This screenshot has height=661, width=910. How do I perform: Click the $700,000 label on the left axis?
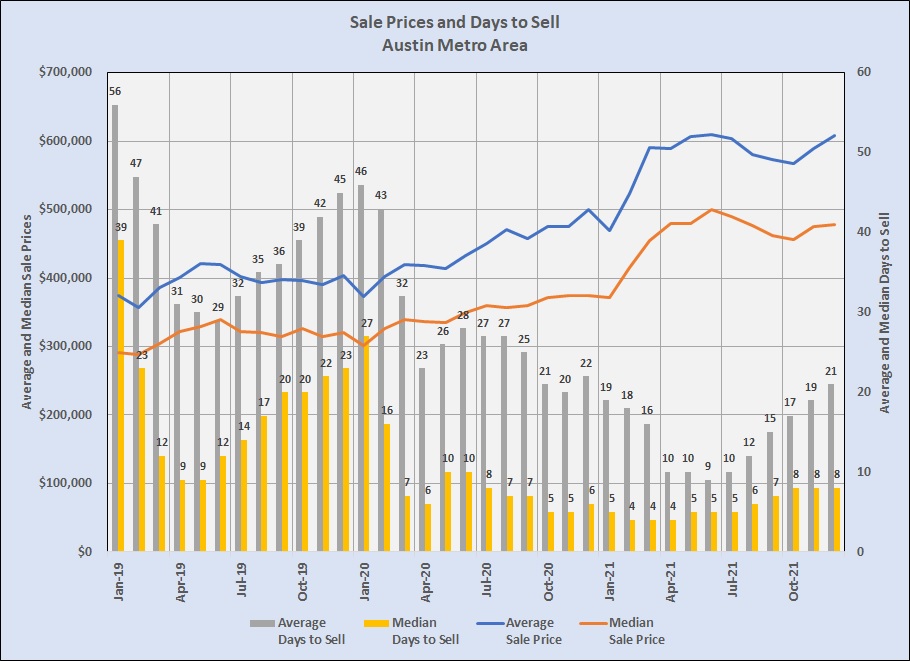pos(65,72)
